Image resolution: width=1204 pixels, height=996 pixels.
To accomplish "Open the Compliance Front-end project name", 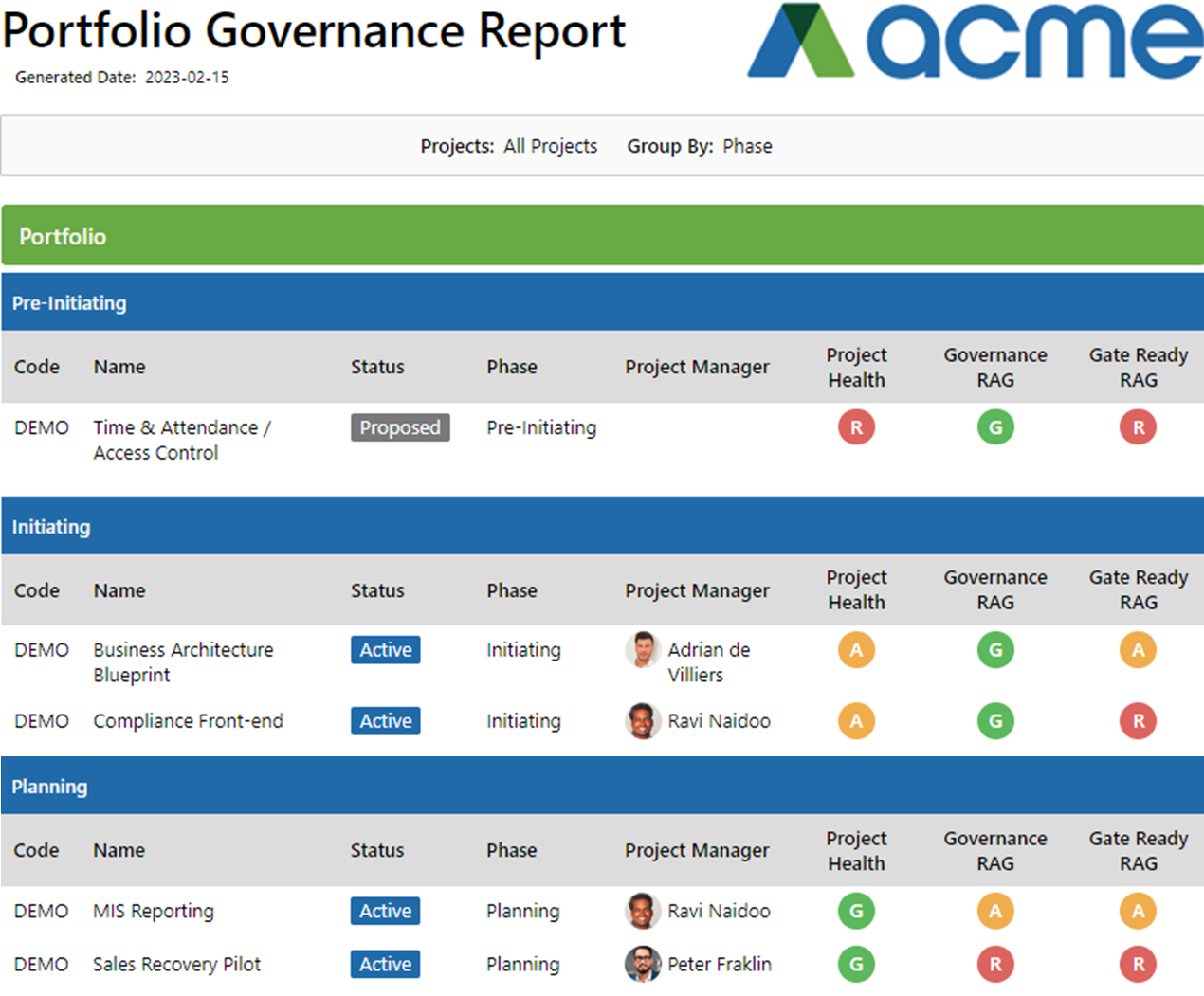I will pyautogui.click(x=188, y=721).
